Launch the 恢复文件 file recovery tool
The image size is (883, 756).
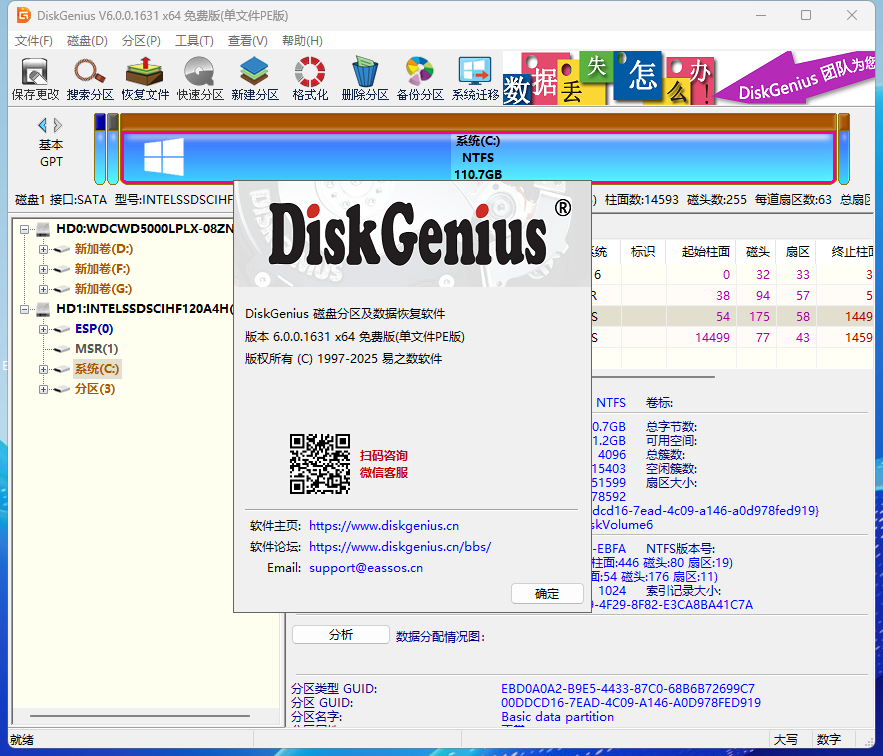tap(145, 79)
